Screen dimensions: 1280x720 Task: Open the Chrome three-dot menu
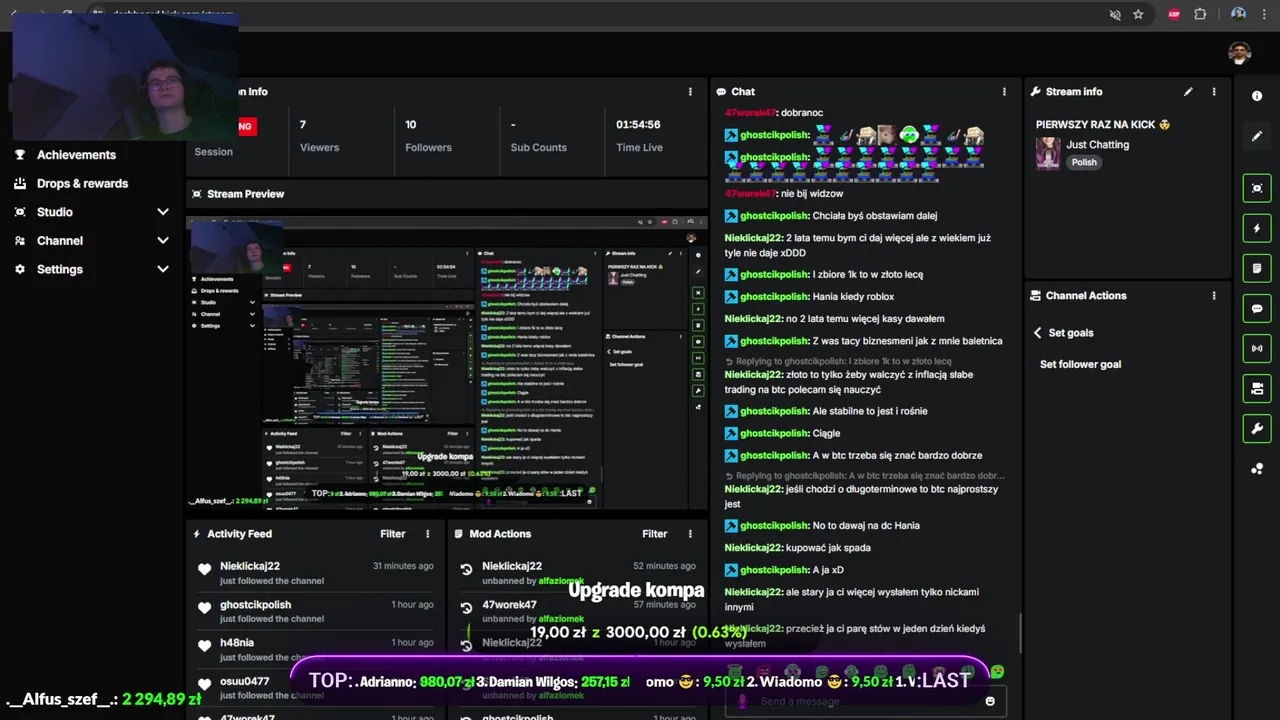point(1264,15)
